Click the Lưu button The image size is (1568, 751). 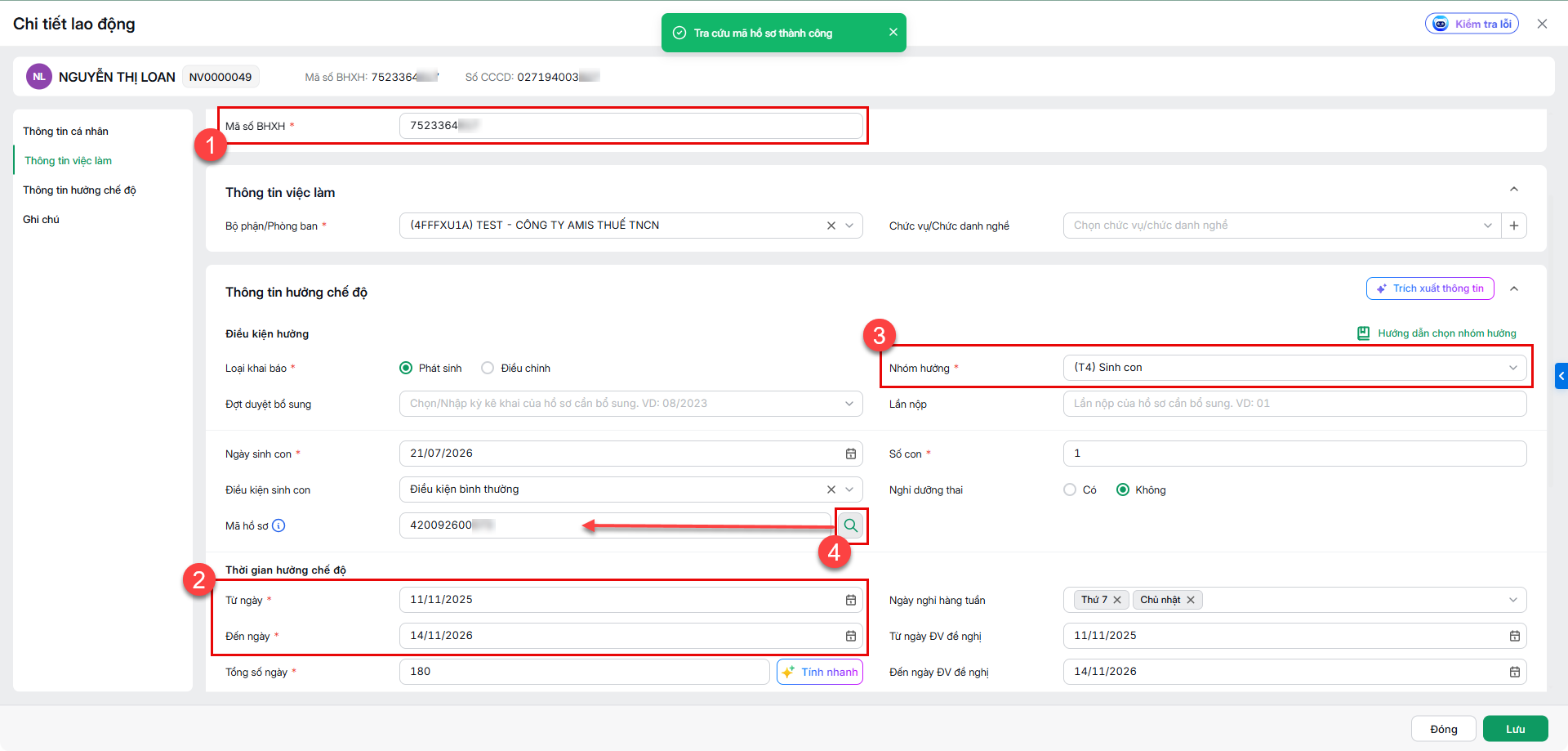point(1516,729)
